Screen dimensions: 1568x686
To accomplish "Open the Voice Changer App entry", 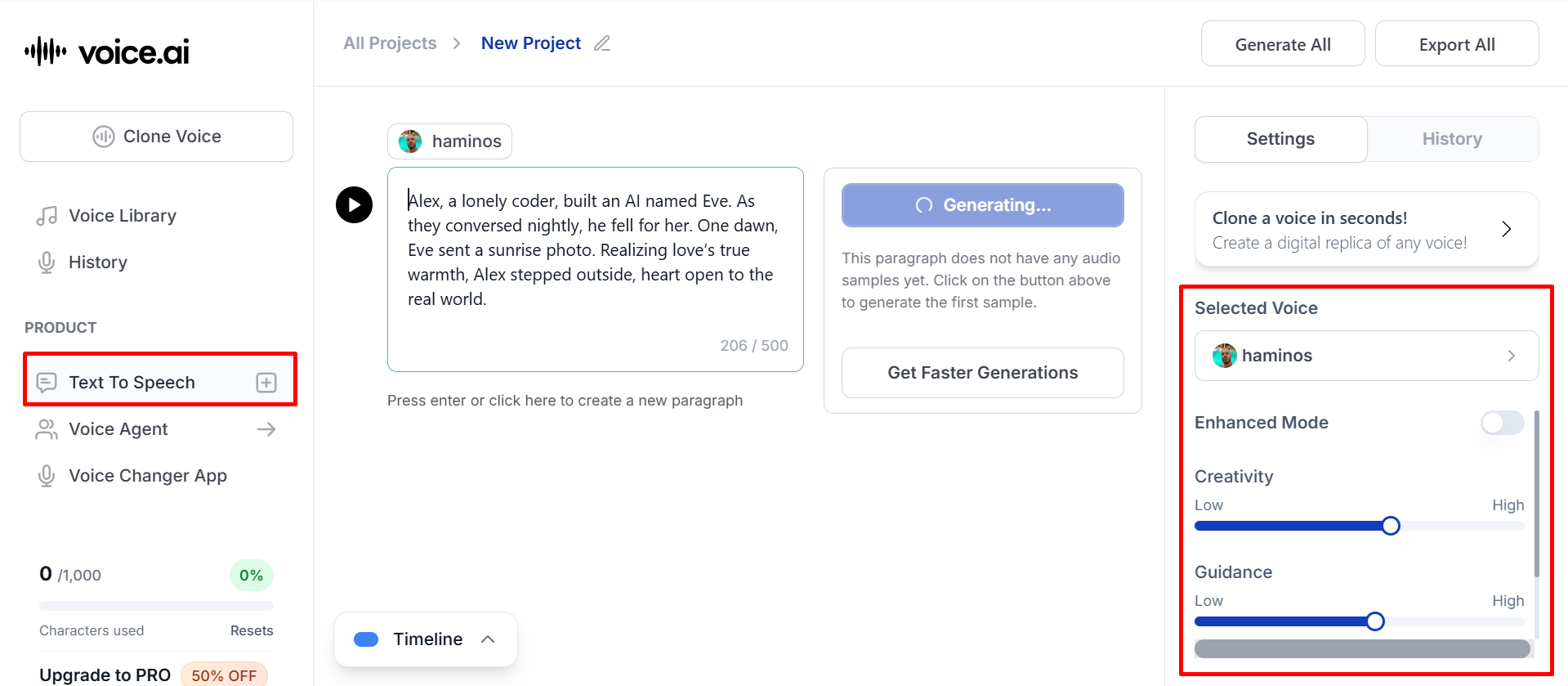I will (x=147, y=476).
